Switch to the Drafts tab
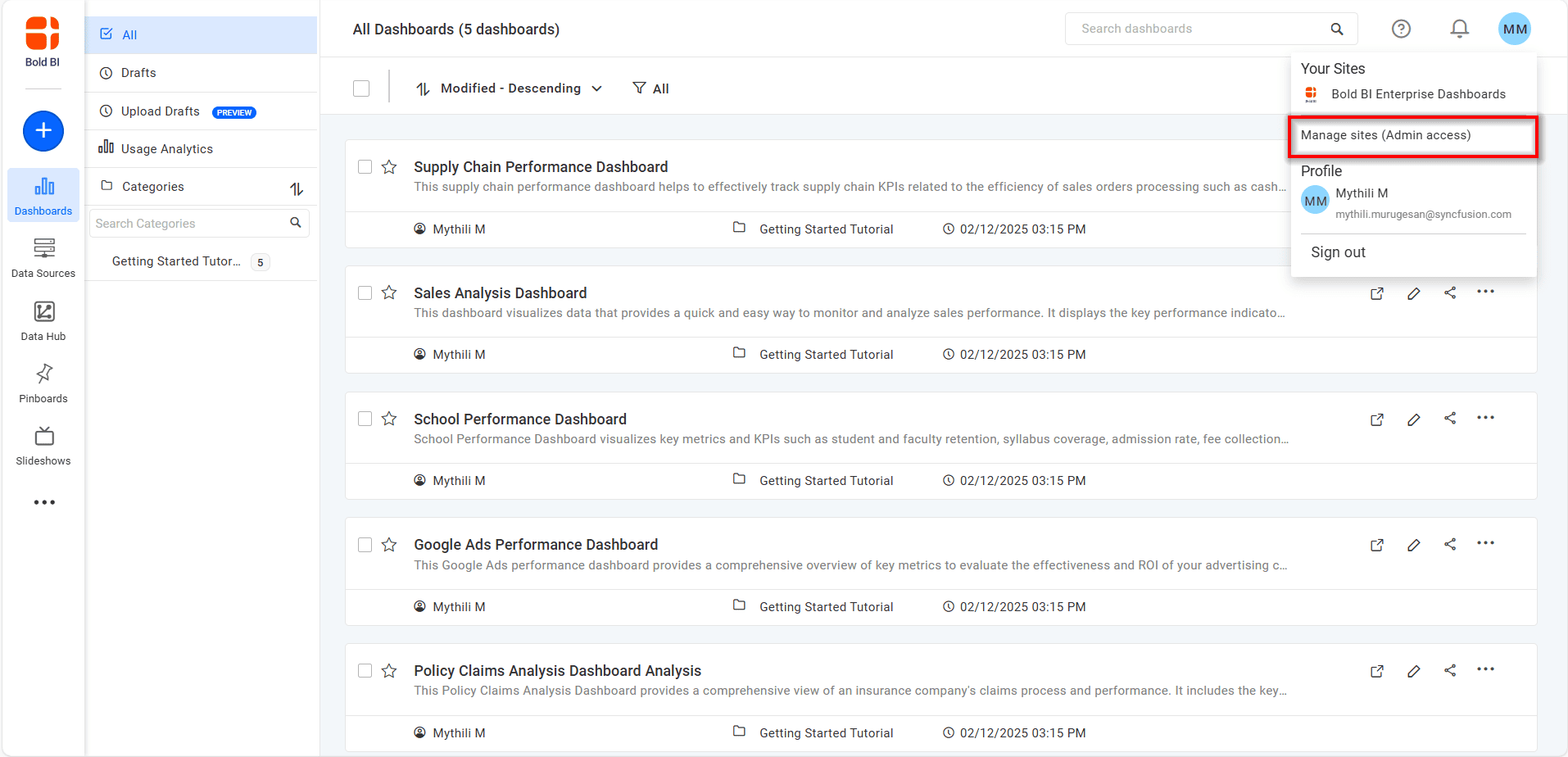1568x757 pixels. point(138,72)
